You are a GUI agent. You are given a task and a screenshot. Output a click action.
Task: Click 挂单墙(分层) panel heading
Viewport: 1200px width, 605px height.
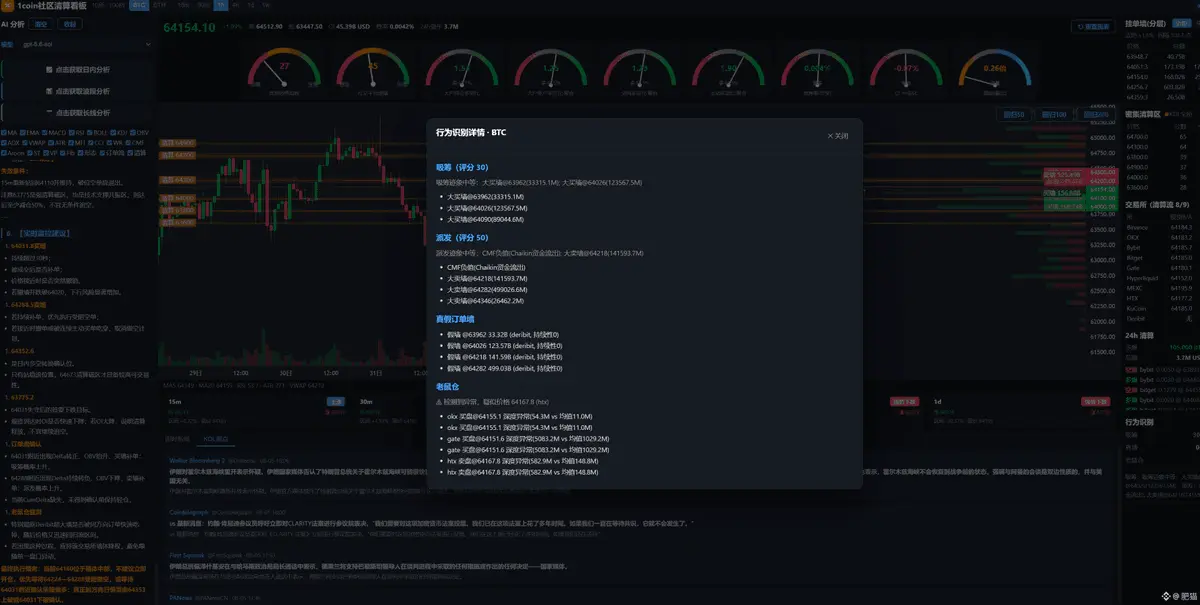click(1145, 23)
